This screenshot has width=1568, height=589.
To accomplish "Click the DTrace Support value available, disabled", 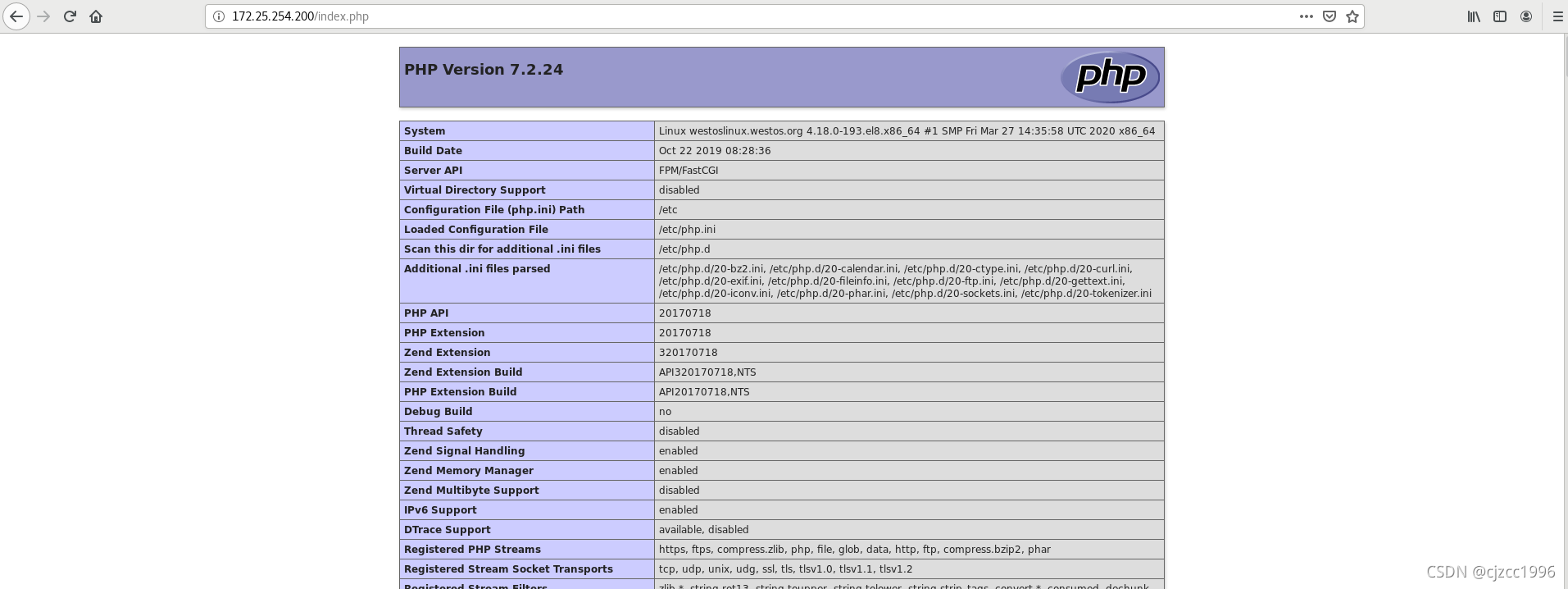I will pos(703,530).
